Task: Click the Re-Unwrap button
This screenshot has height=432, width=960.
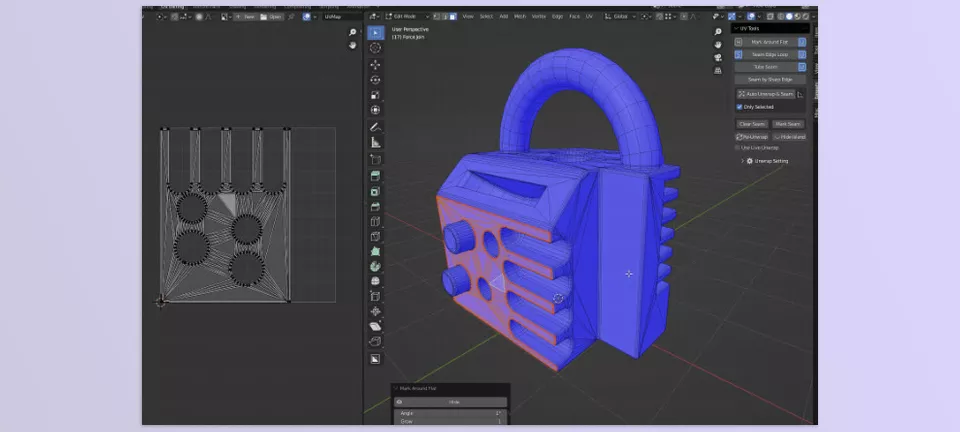Action: click(751, 137)
